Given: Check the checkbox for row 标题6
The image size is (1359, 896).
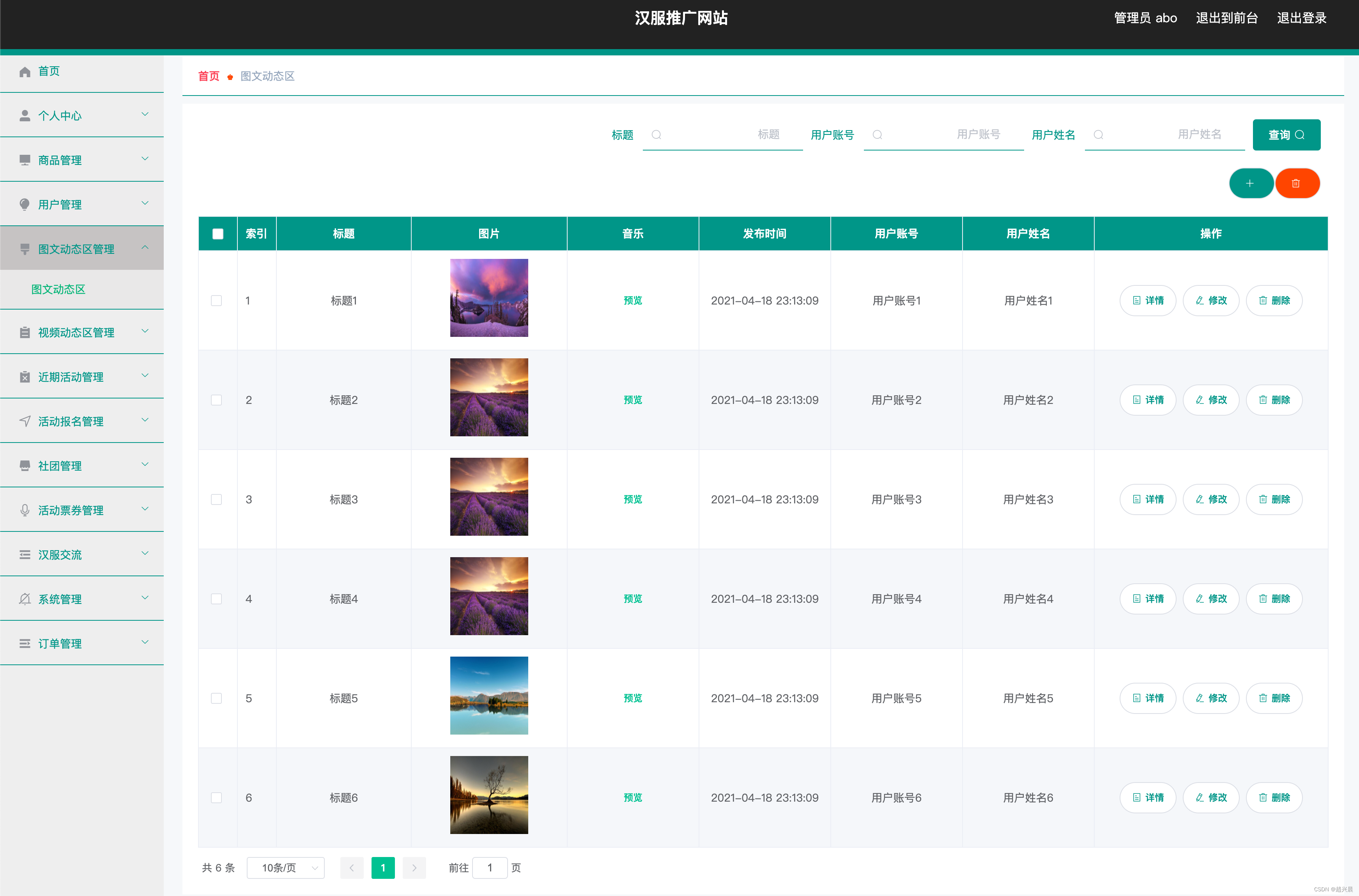Looking at the screenshot, I should pos(216,798).
